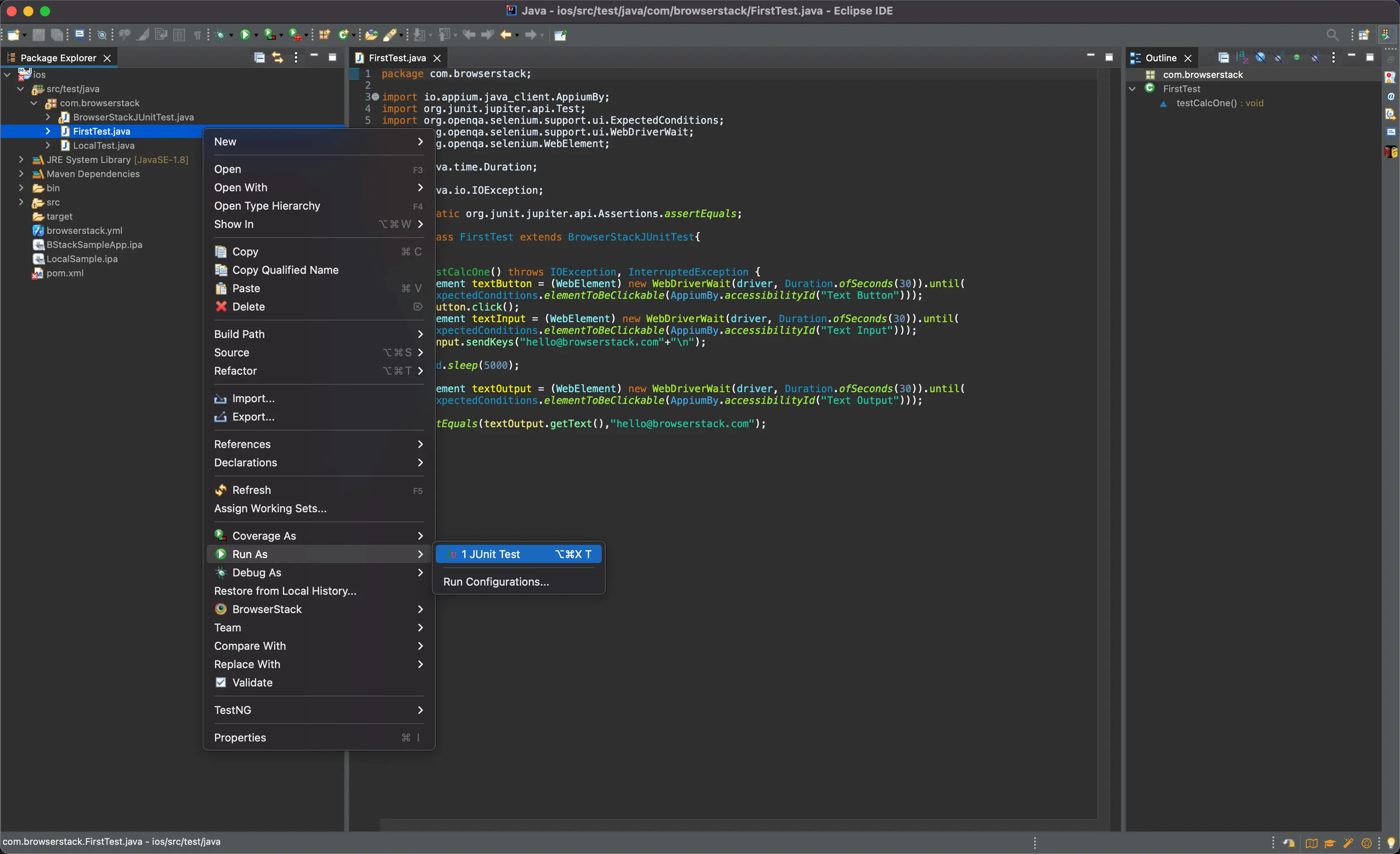Image resolution: width=1400 pixels, height=854 pixels.
Task: Collapse the com.browserstack package node
Action: click(34, 103)
